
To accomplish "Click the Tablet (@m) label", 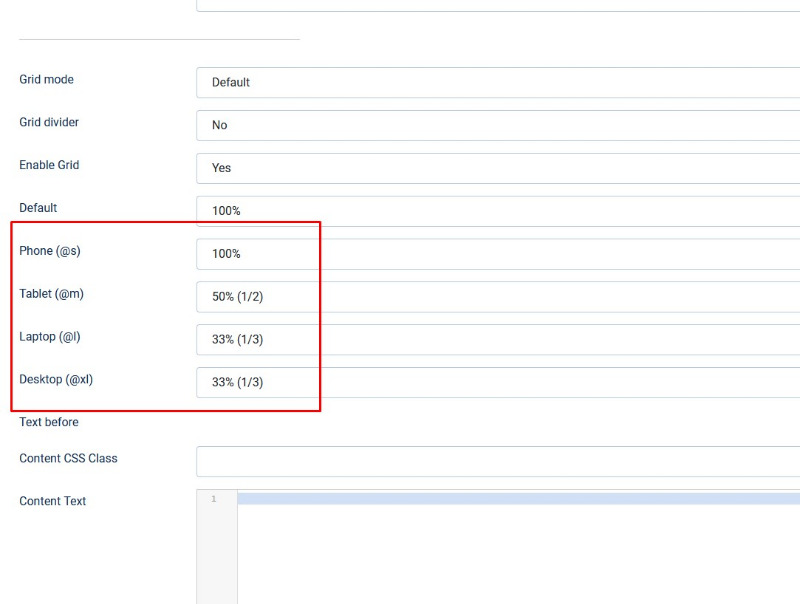I will coord(52,294).
